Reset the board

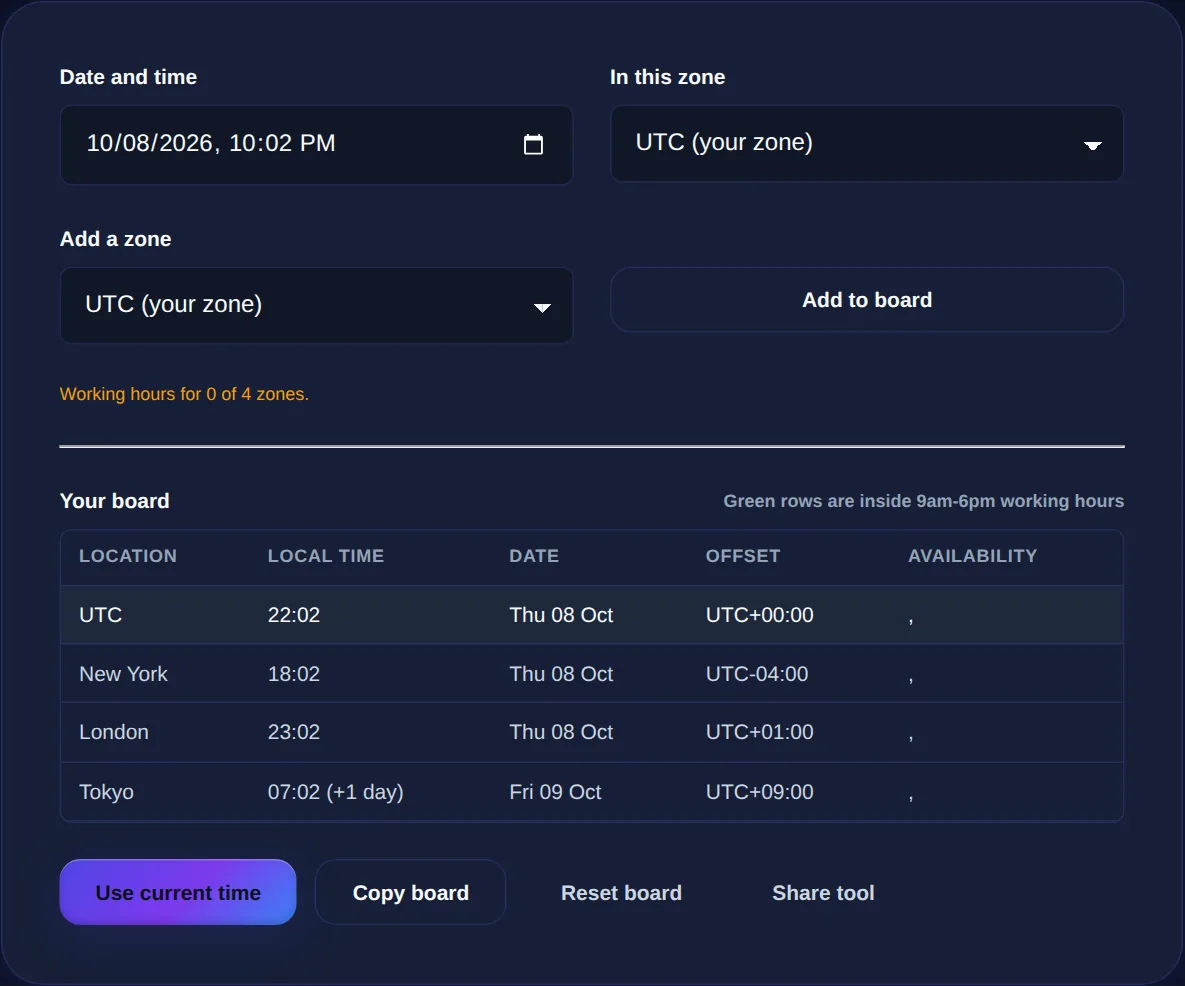point(621,892)
